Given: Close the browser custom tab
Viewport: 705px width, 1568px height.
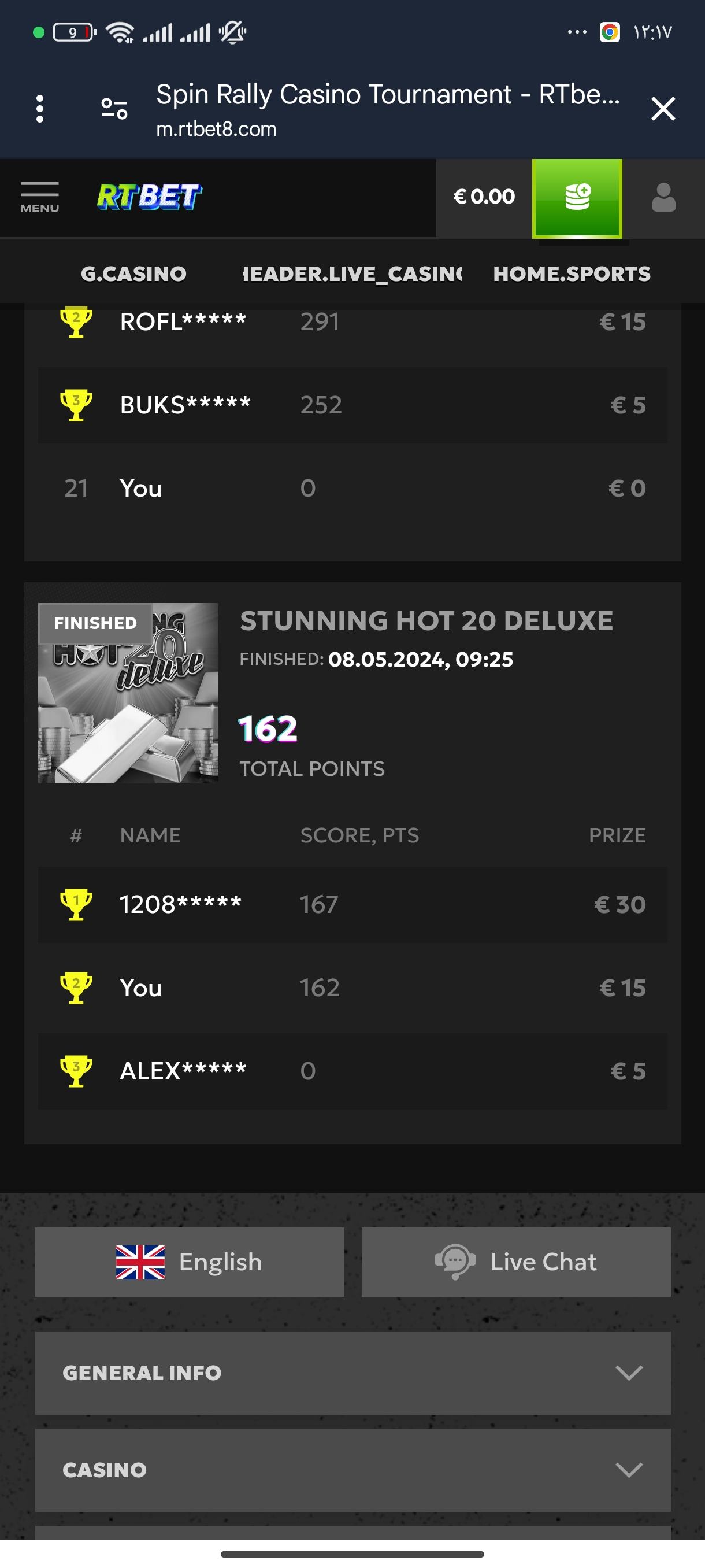Looking at the screenshot, I should pos(663,109).
